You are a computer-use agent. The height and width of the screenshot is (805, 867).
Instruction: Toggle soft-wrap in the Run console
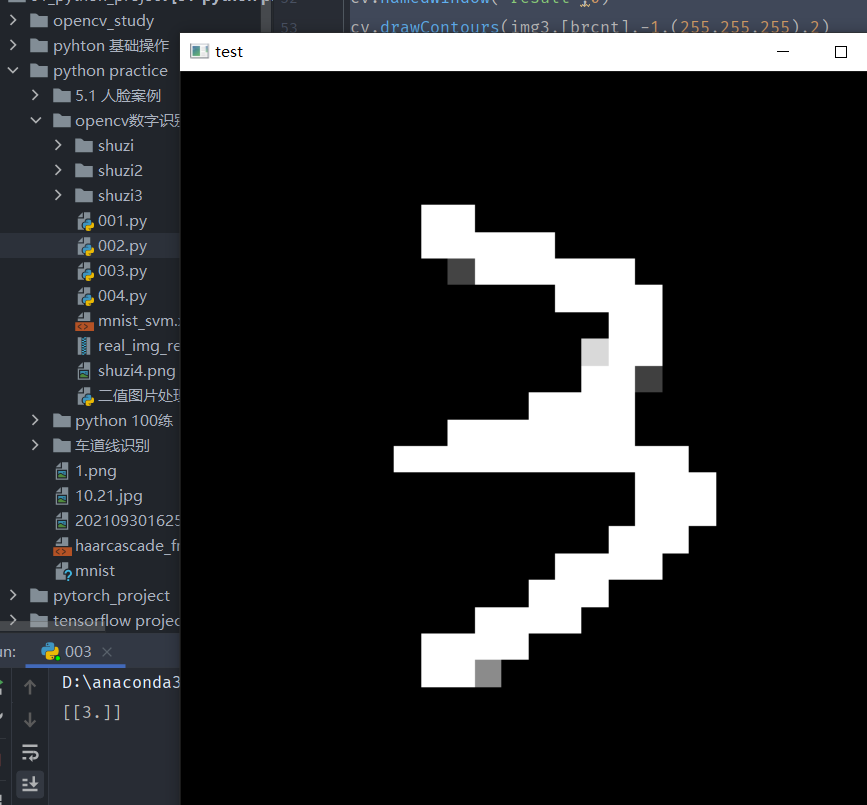pyautogui.click(x=30, y=752)
